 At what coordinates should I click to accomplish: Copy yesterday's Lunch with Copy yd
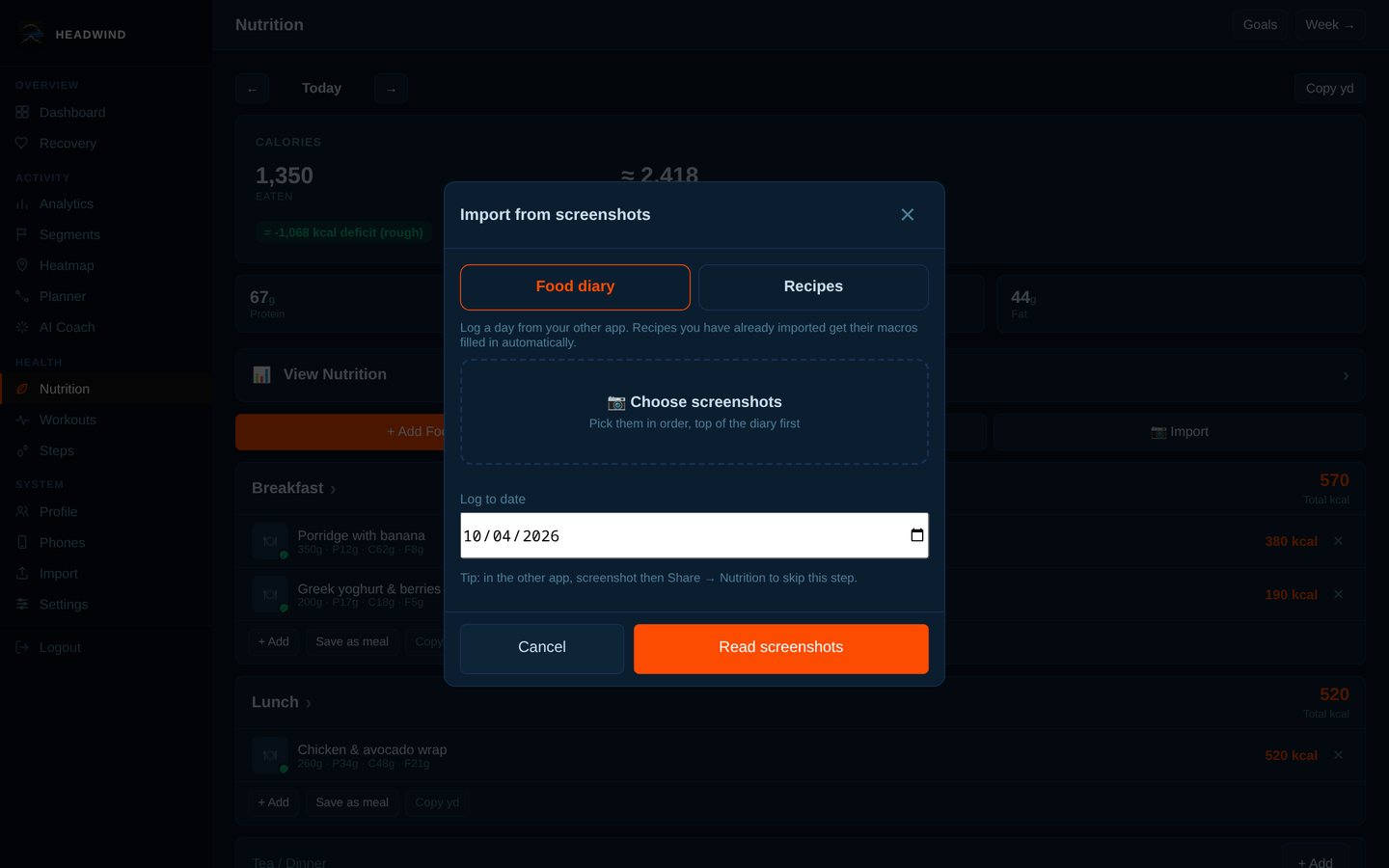[437, 802]
